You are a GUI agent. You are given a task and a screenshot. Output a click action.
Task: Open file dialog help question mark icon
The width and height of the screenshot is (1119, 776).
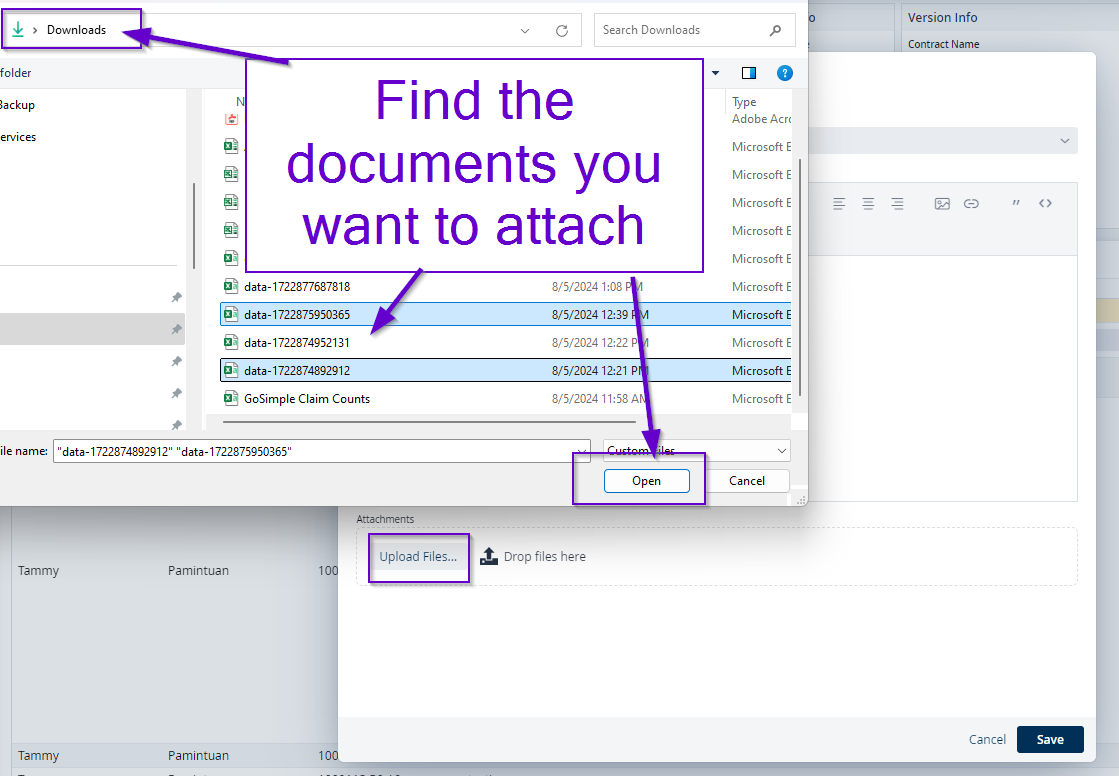[785, 73]
